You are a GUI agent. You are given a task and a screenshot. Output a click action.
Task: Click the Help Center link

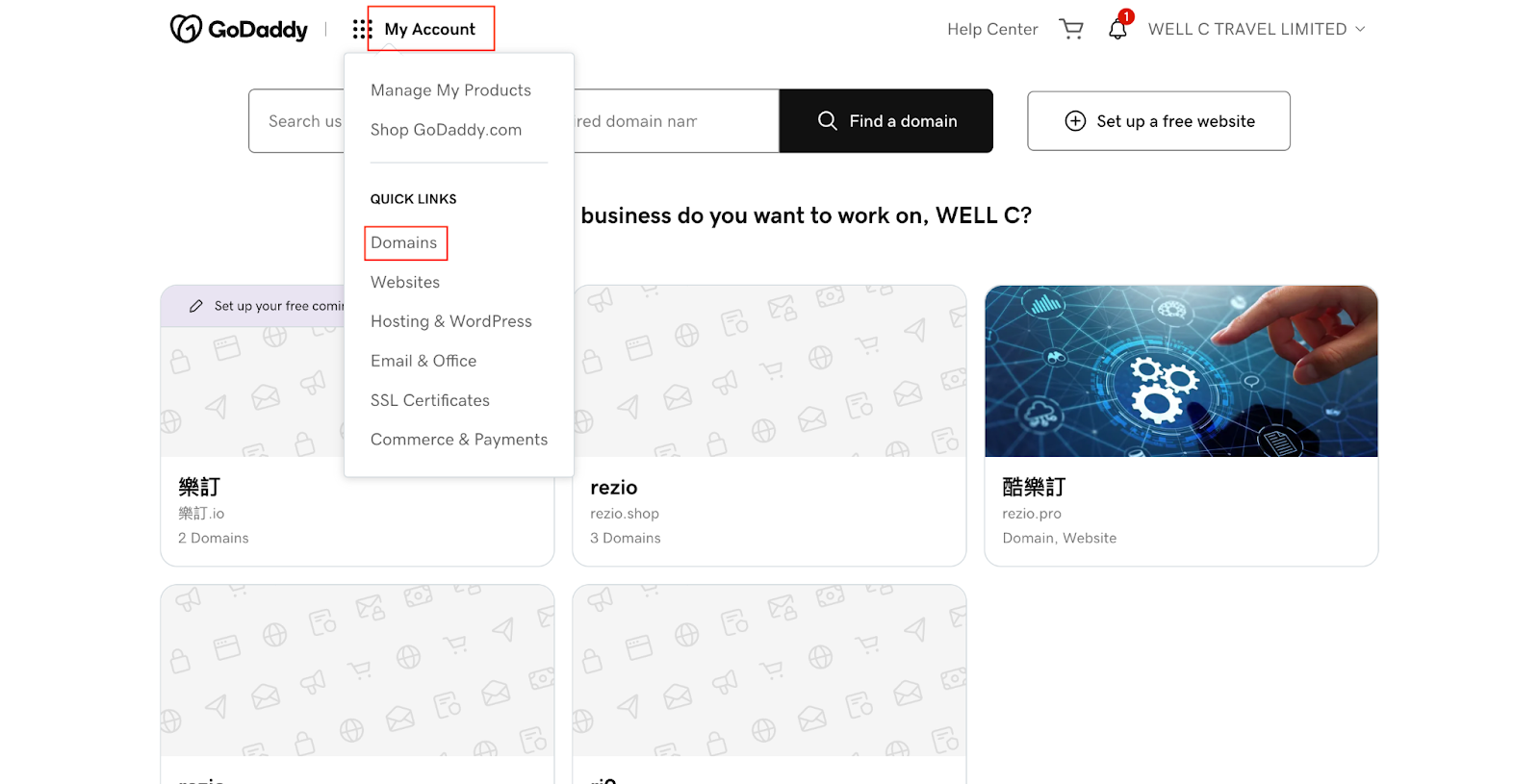pos(992,29)
